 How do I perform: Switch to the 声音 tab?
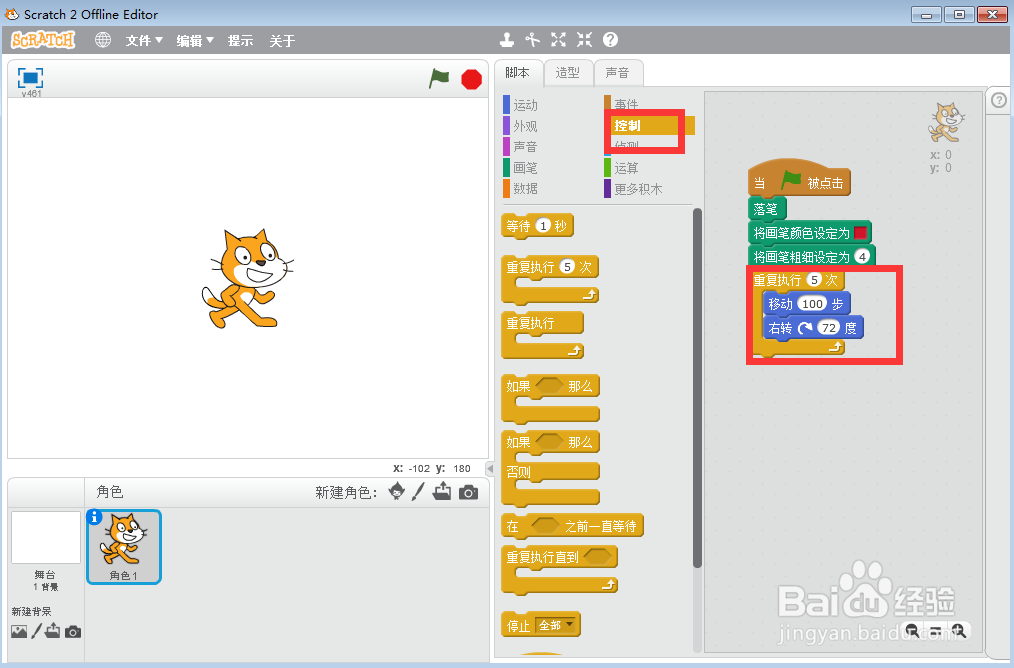(618, 72)
